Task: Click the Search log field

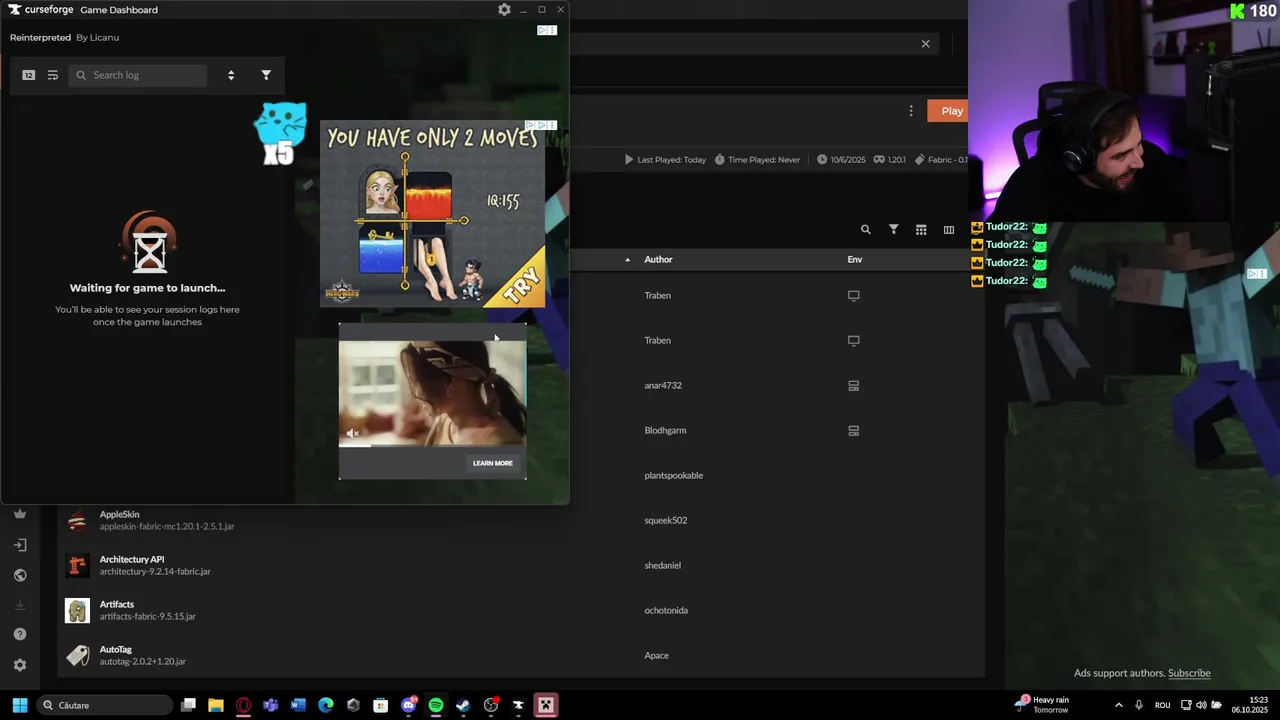Action: pyautogui.click(x=139, y=75)
